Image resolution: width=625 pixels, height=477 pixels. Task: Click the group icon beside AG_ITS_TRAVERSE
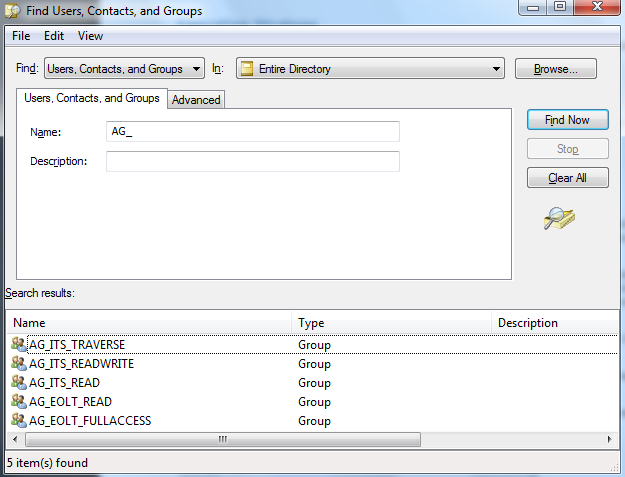coord(19,344)
